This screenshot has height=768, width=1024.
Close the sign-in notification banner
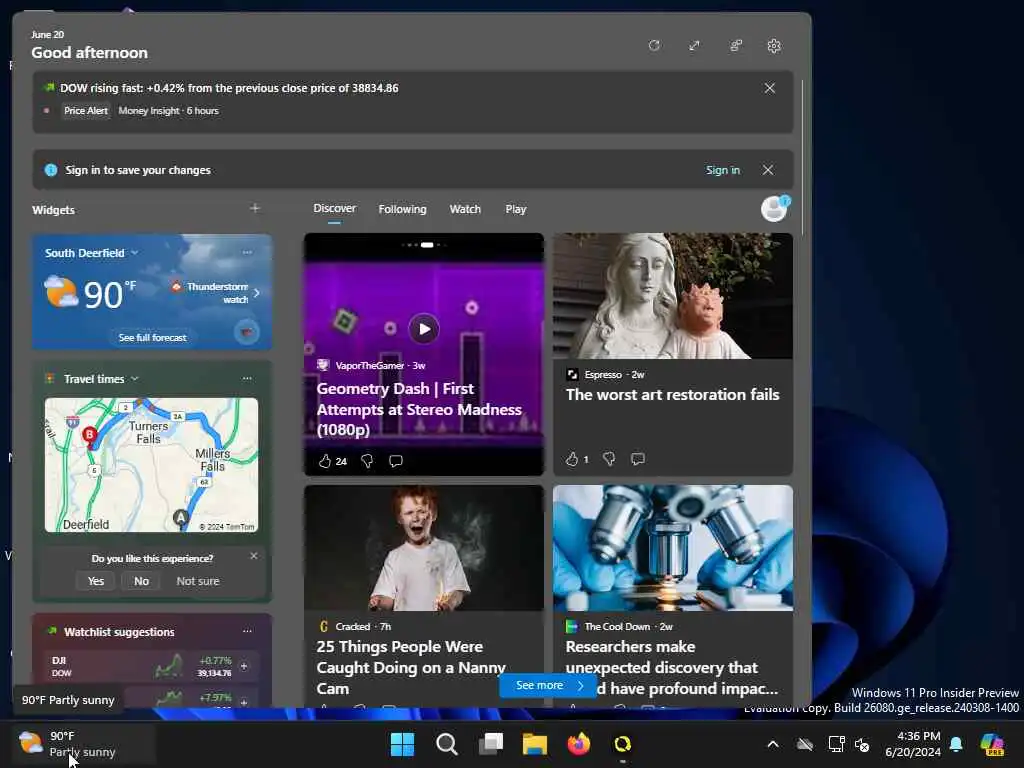click(768, 170)
